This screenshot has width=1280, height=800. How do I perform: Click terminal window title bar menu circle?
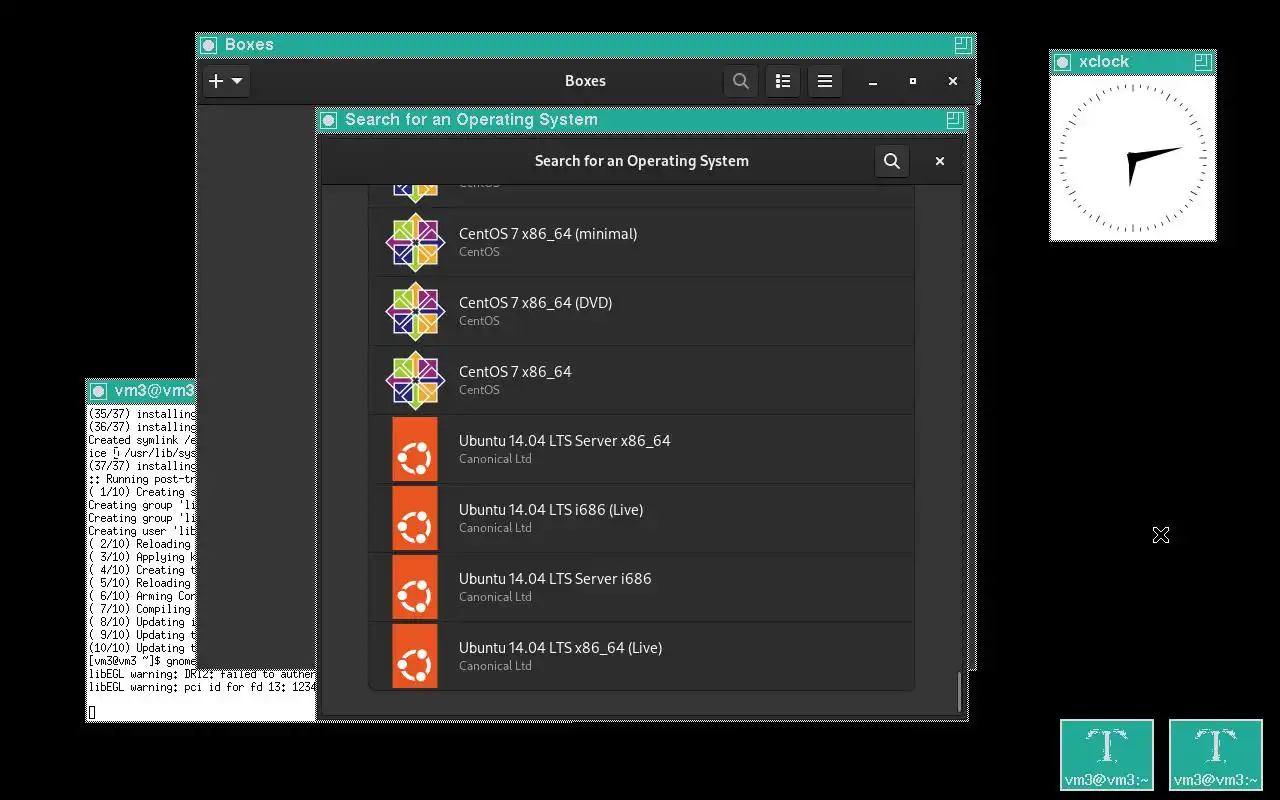tap(98, 391)
